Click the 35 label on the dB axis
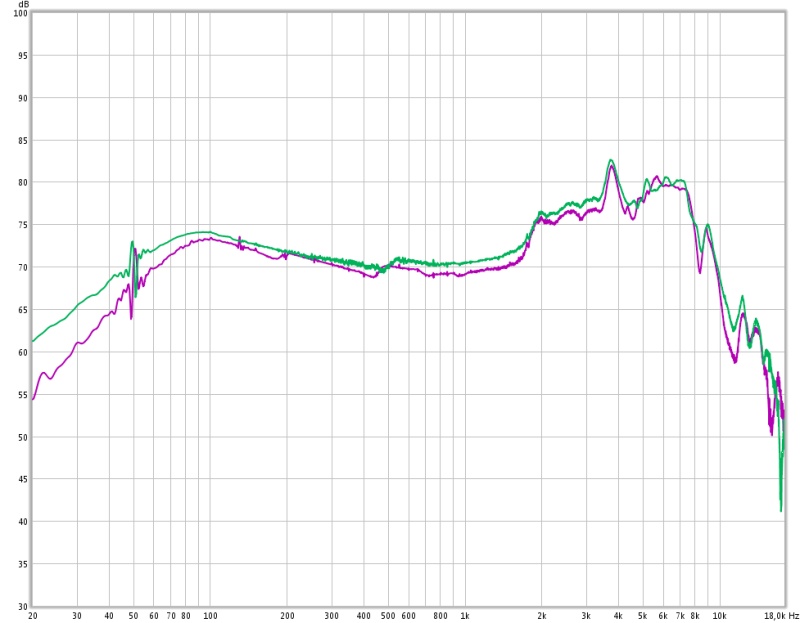 (21, 564)
